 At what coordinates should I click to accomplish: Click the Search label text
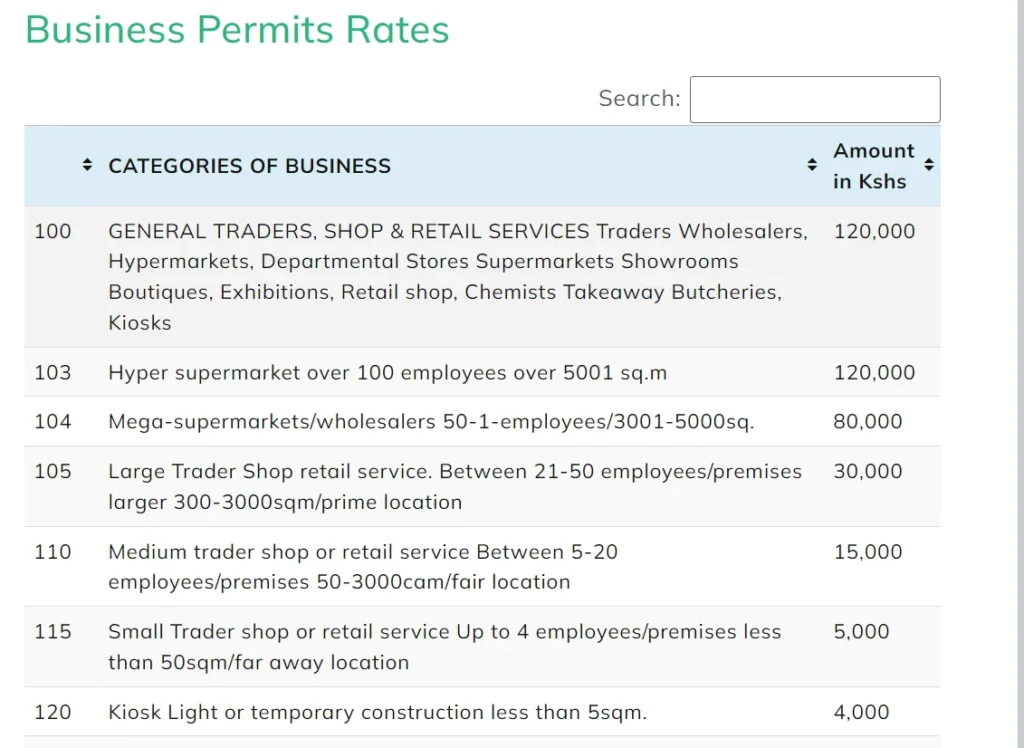(638, 99)
